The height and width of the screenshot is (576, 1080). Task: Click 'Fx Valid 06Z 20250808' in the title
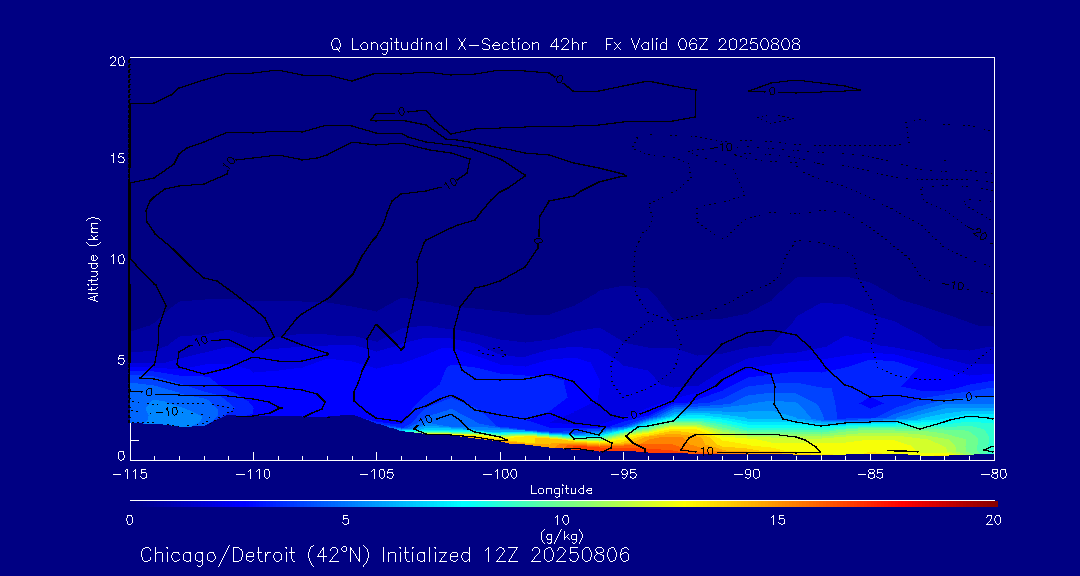(x=702, y=45)
